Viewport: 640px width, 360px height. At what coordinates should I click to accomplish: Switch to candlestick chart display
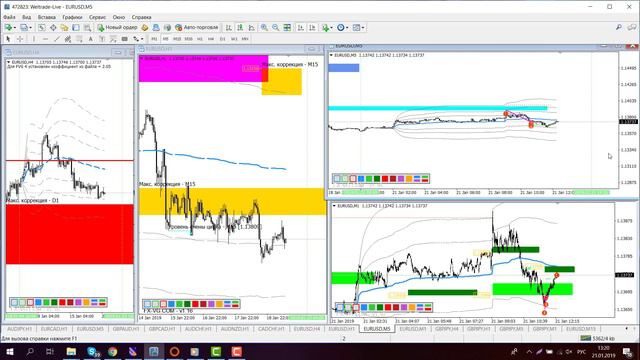tap(240, 28)
